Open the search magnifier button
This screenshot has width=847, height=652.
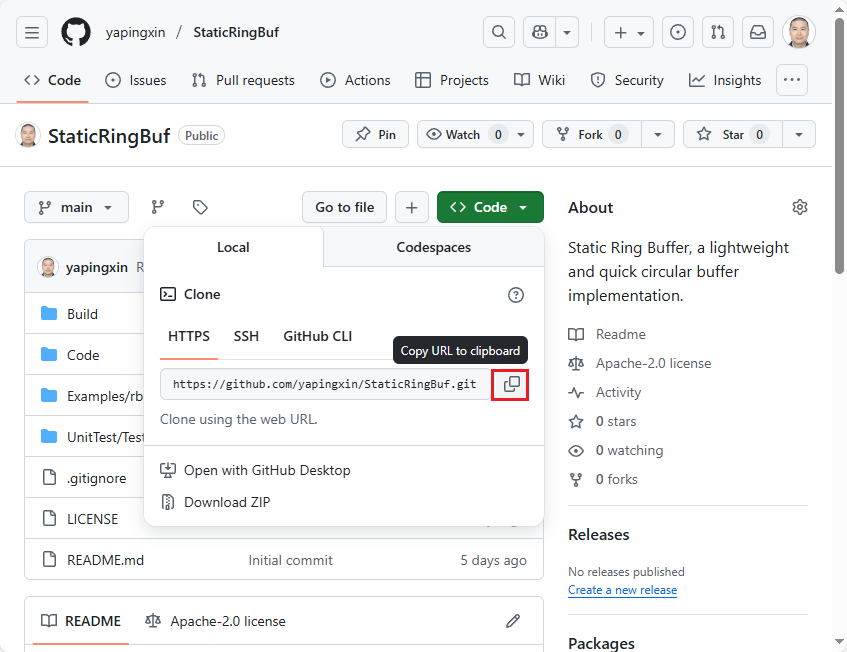click(x=499, y=32)
